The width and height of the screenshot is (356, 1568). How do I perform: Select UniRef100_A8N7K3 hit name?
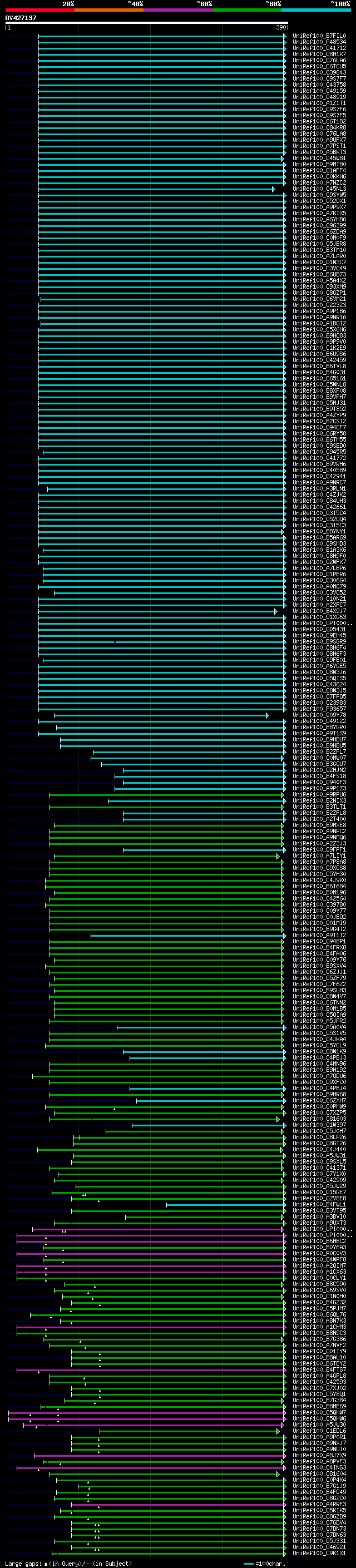319,1321
